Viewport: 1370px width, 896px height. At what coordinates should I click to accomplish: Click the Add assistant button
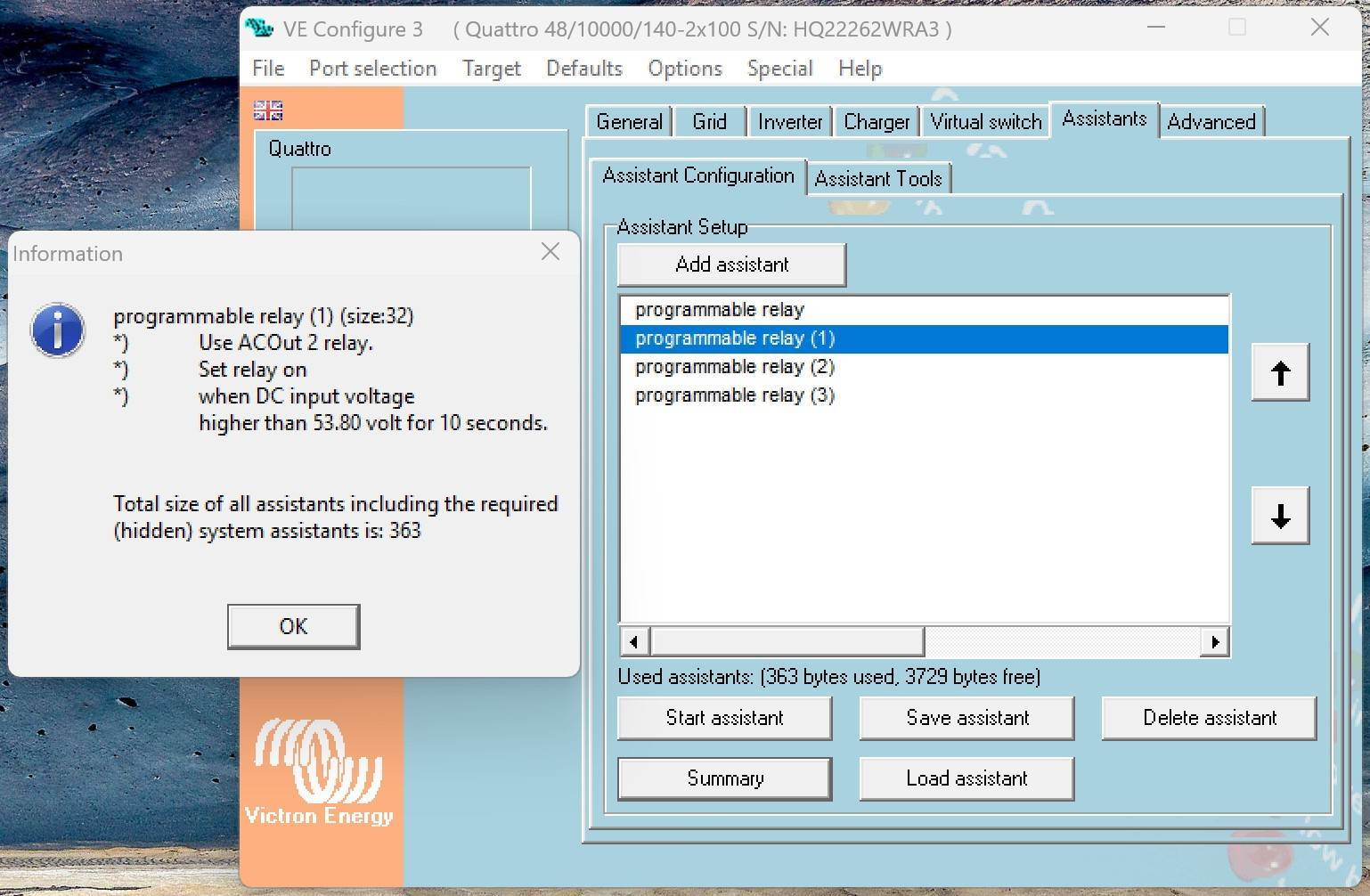(x=731, y=265)
